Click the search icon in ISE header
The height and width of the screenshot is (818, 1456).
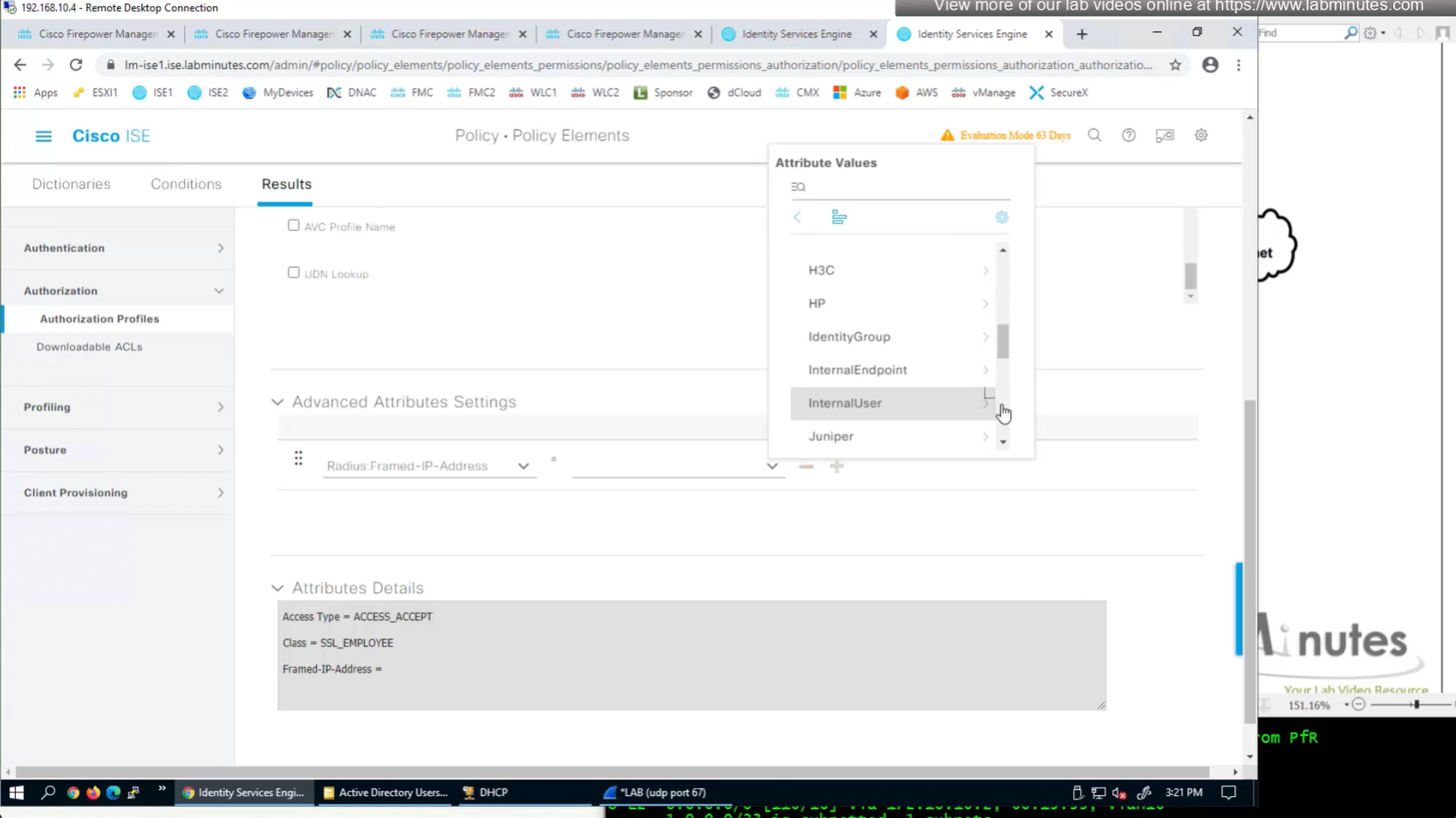(1094, 136)
